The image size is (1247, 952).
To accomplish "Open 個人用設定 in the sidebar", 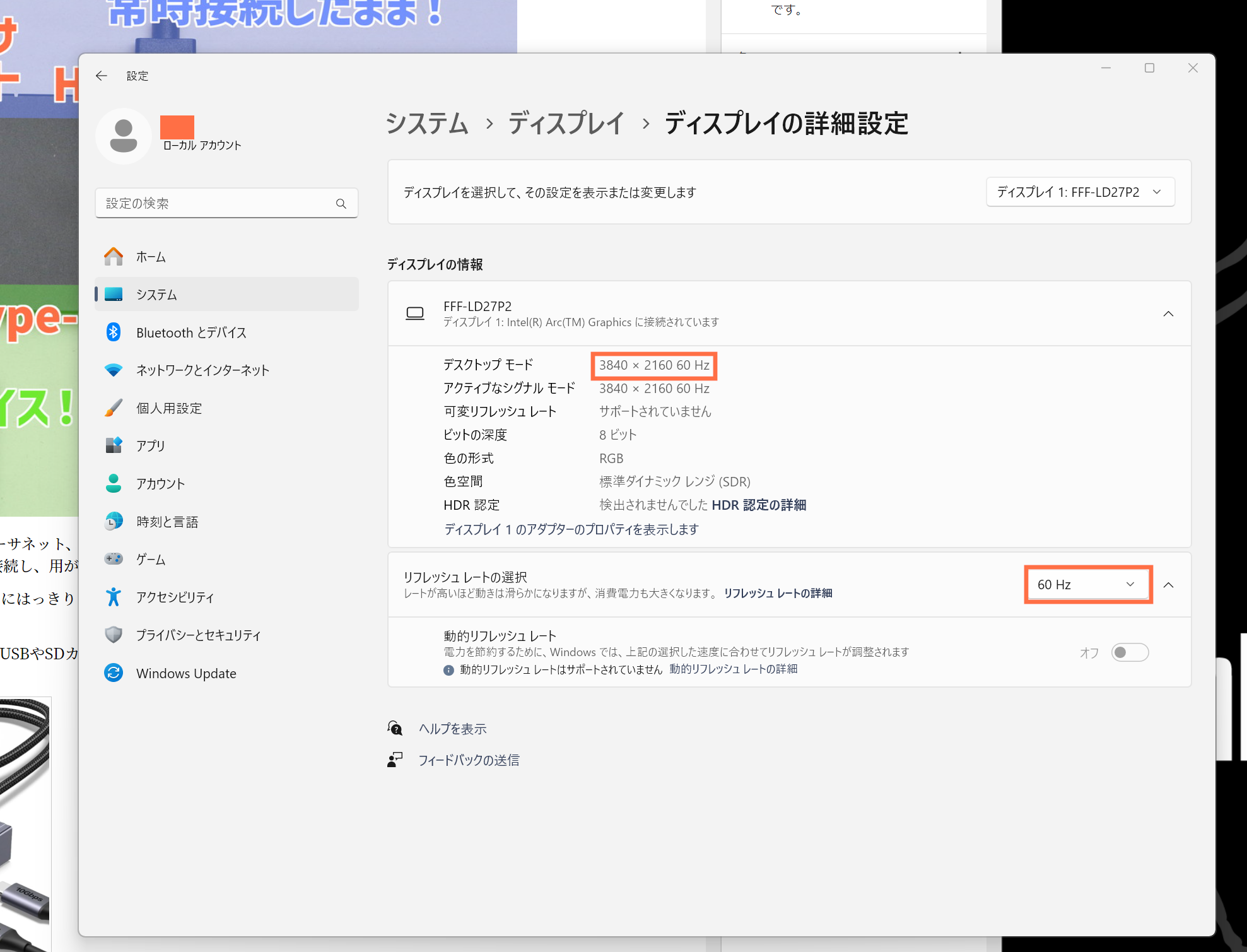I will pos(169,408).
